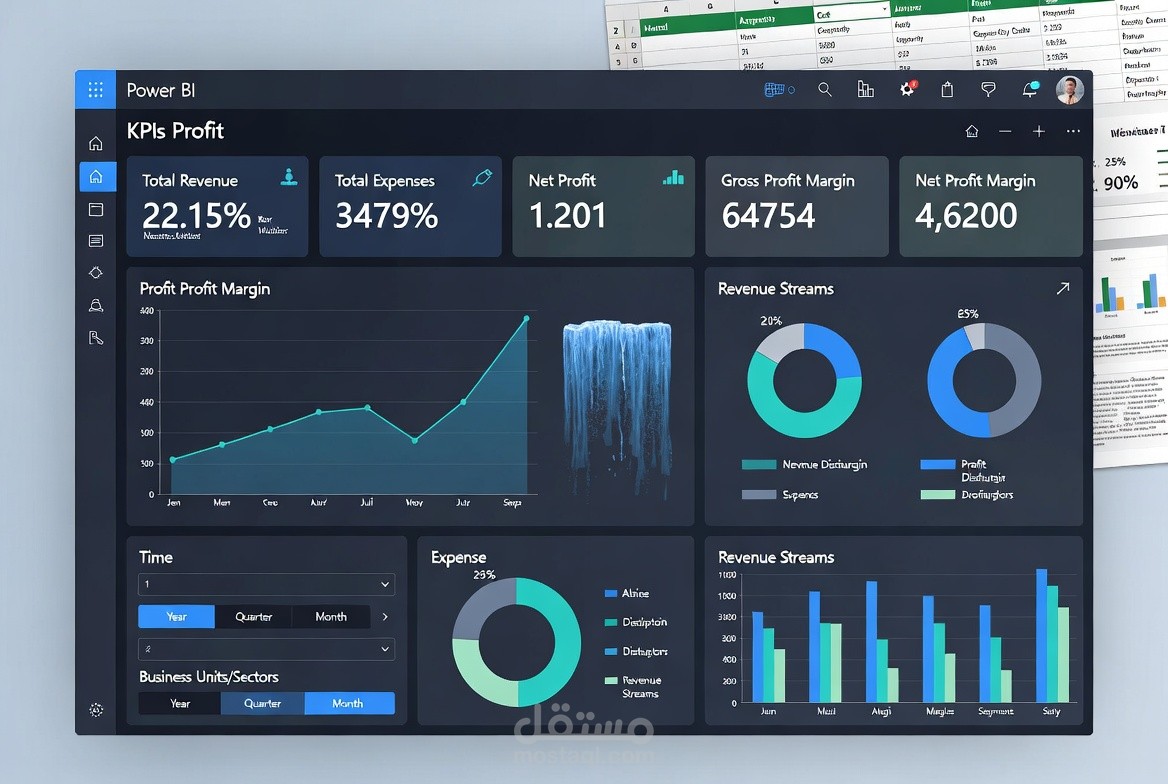Open the list lines icon in sidebar

(95, 241)
